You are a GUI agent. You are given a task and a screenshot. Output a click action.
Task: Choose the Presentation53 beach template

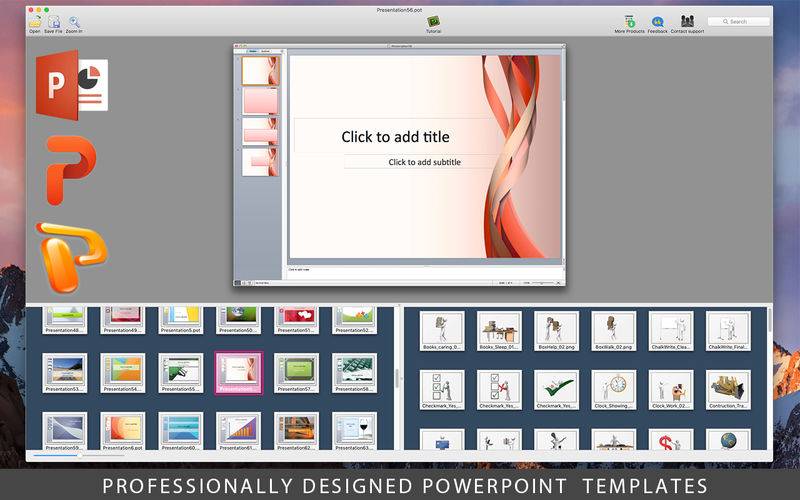pyautogui.click(x=65, y=373)
